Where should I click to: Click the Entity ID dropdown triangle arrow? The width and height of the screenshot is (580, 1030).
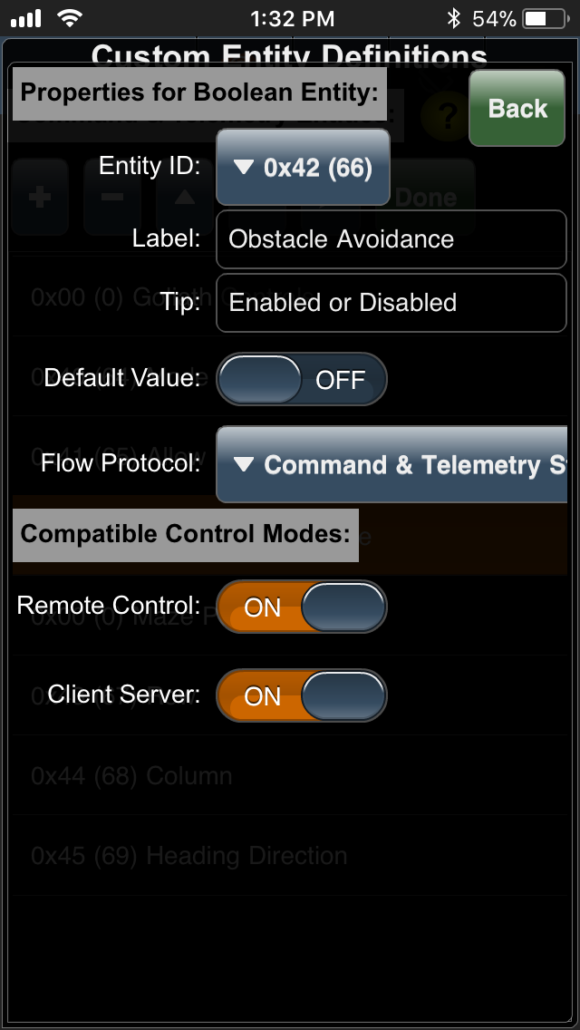[x=244, y=168]
